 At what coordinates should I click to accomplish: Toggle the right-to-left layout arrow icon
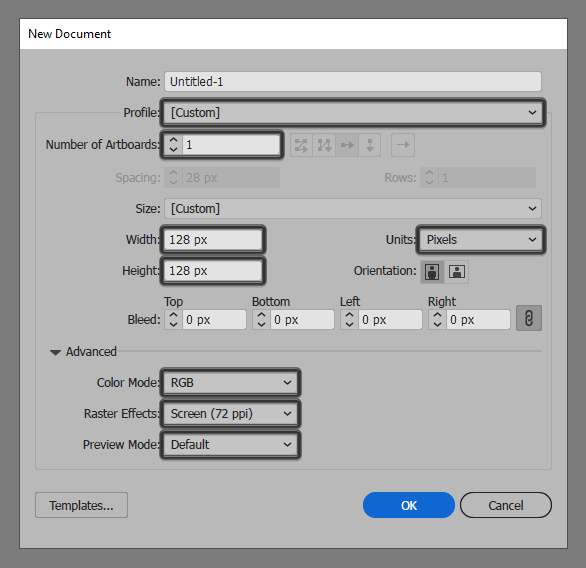pos(403,145)
